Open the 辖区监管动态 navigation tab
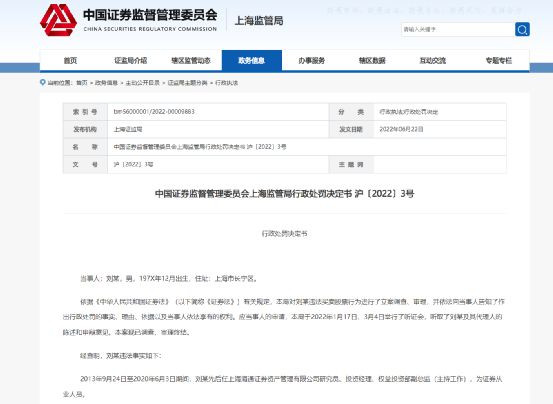 (191, 61)
